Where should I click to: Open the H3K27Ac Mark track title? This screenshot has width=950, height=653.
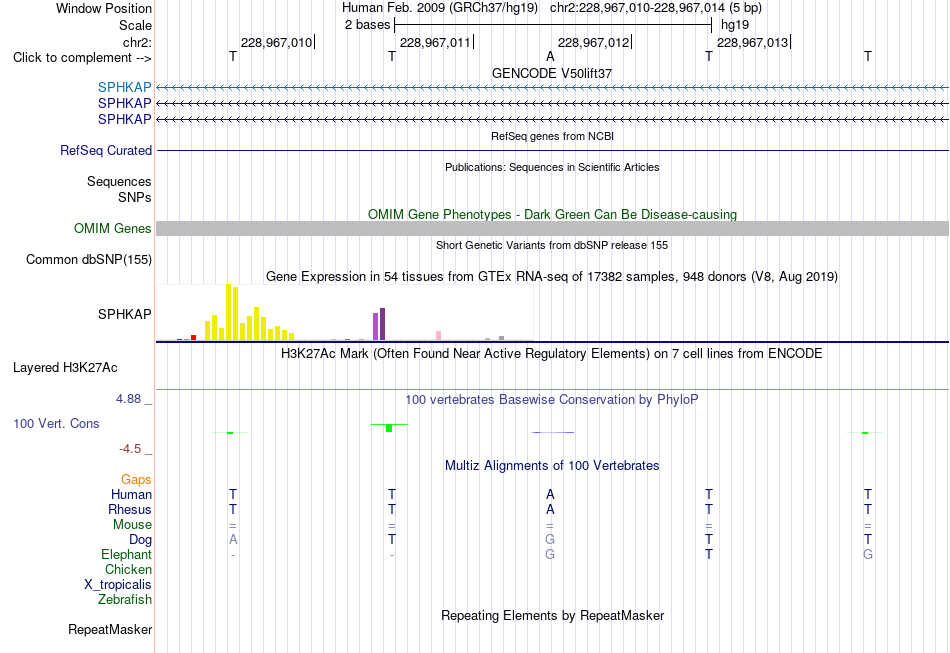(552, 354)
